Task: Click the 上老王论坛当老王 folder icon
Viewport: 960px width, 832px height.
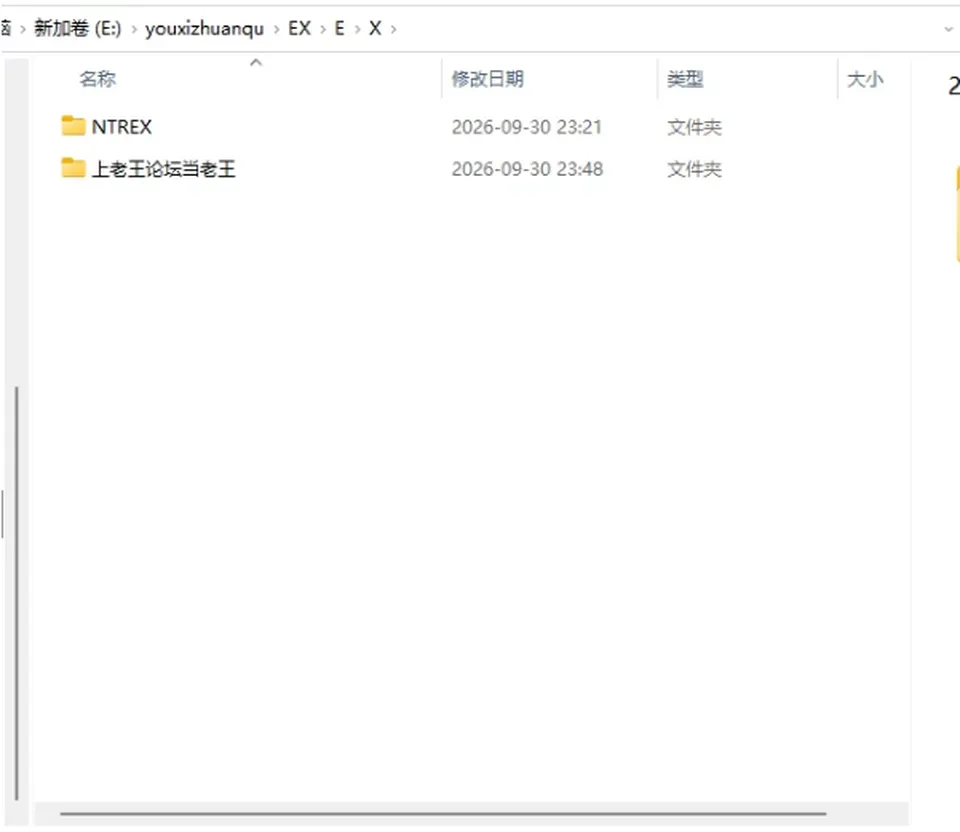Action: [x=73, y=168]
